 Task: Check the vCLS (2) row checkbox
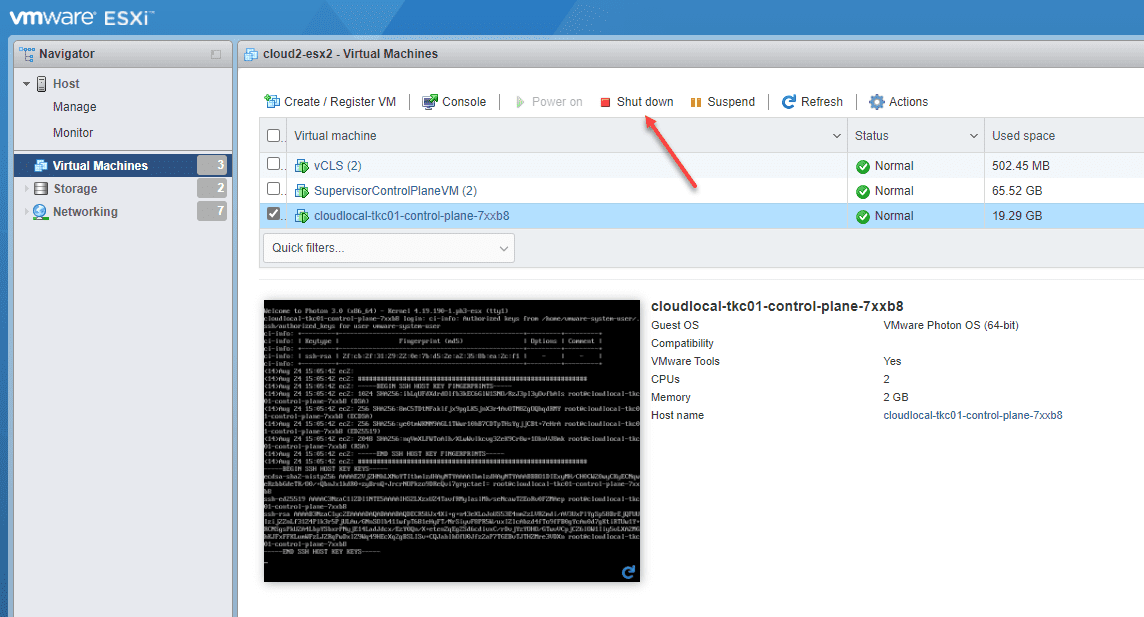[x=274, y=164]
